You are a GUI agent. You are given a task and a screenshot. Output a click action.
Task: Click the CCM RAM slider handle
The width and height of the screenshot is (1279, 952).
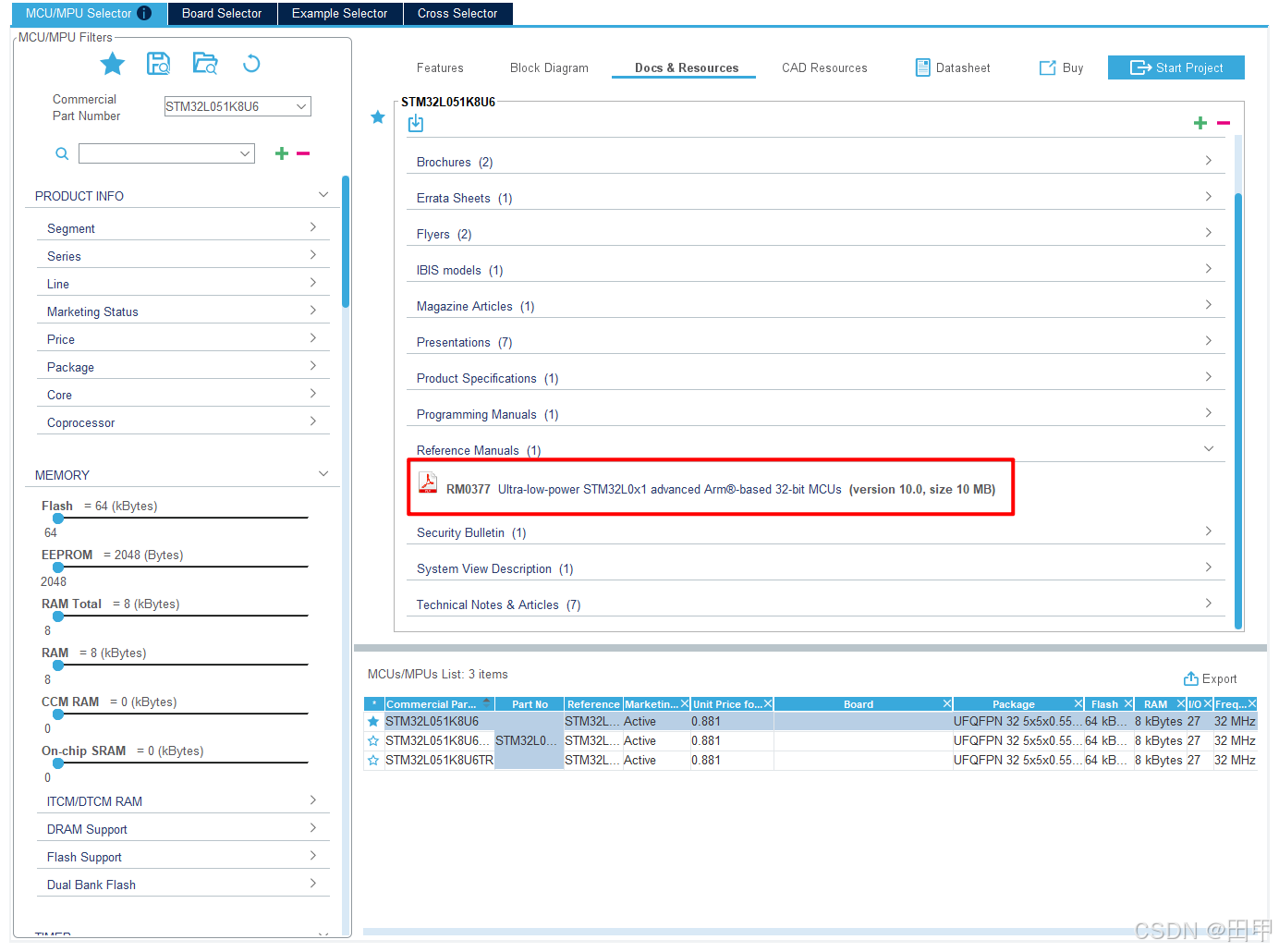[58, 714]
